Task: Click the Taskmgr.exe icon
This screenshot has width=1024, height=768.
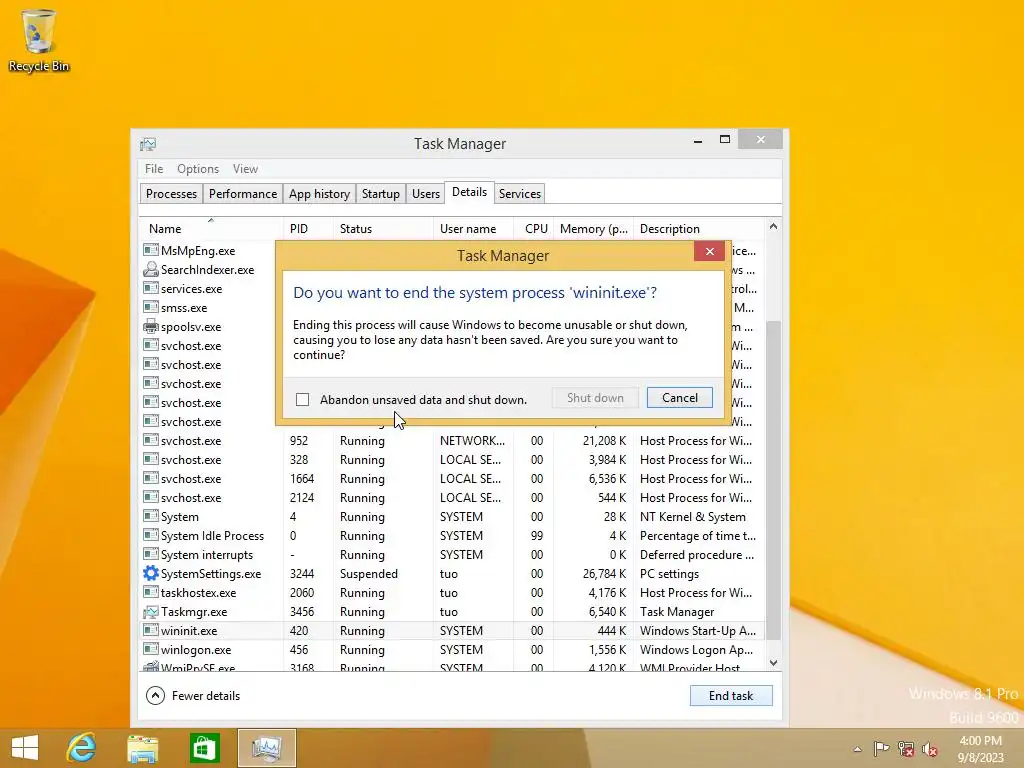Action: [151, 611]
